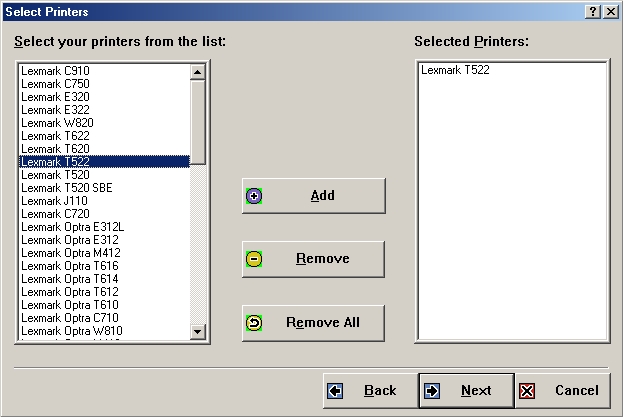Select Lexmark T522 in Selected Printers
Image resolution: width=623 pixels, height=417 pixels.
coord(455,70)
